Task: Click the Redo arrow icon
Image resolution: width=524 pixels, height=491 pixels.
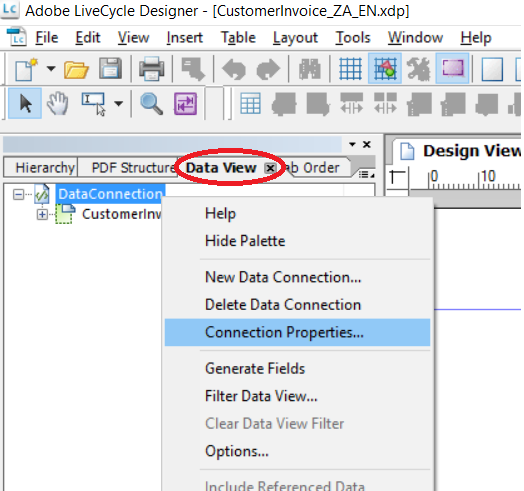Action: pyautogui.click(x=268, y=69)
